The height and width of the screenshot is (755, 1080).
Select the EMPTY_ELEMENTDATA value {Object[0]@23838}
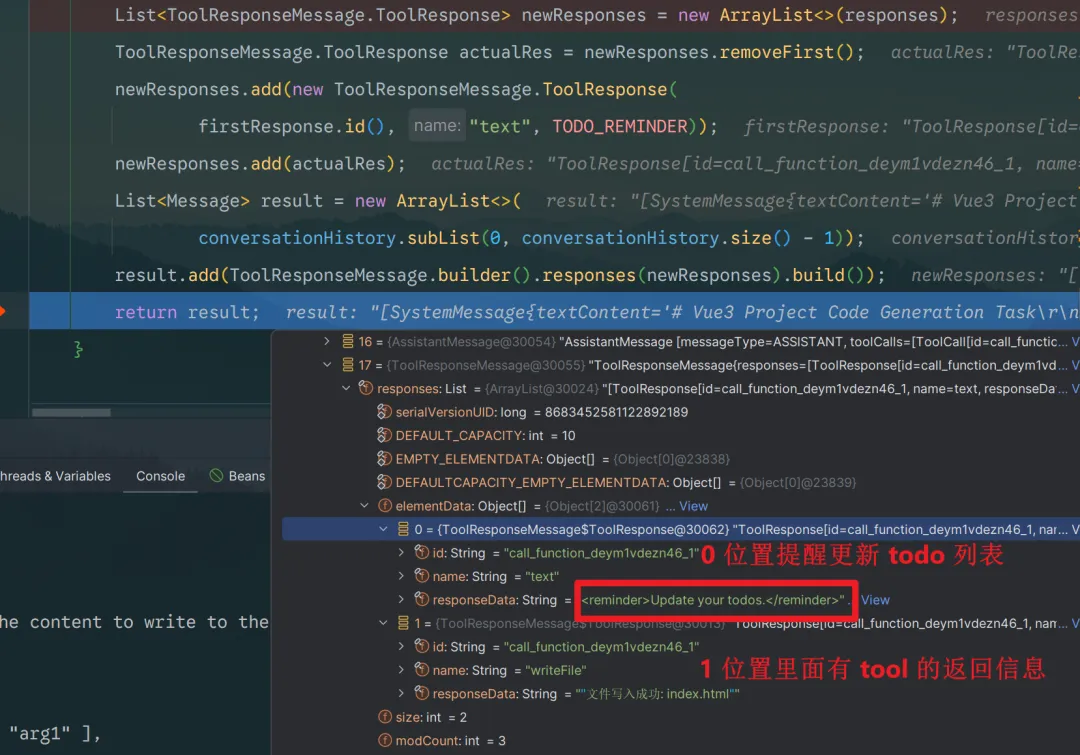(x=671, y=459)
